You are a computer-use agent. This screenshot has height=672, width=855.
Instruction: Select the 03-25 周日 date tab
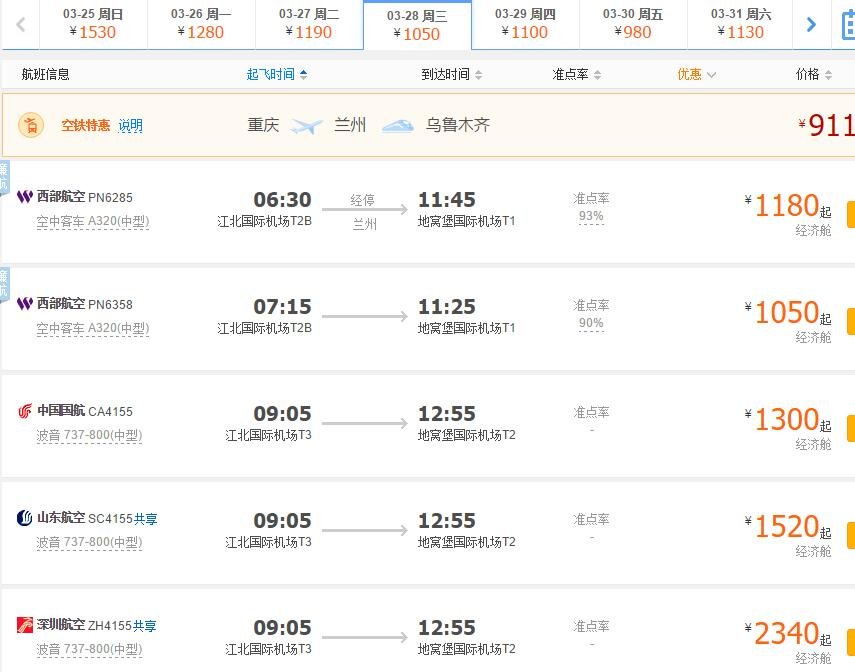95,24
